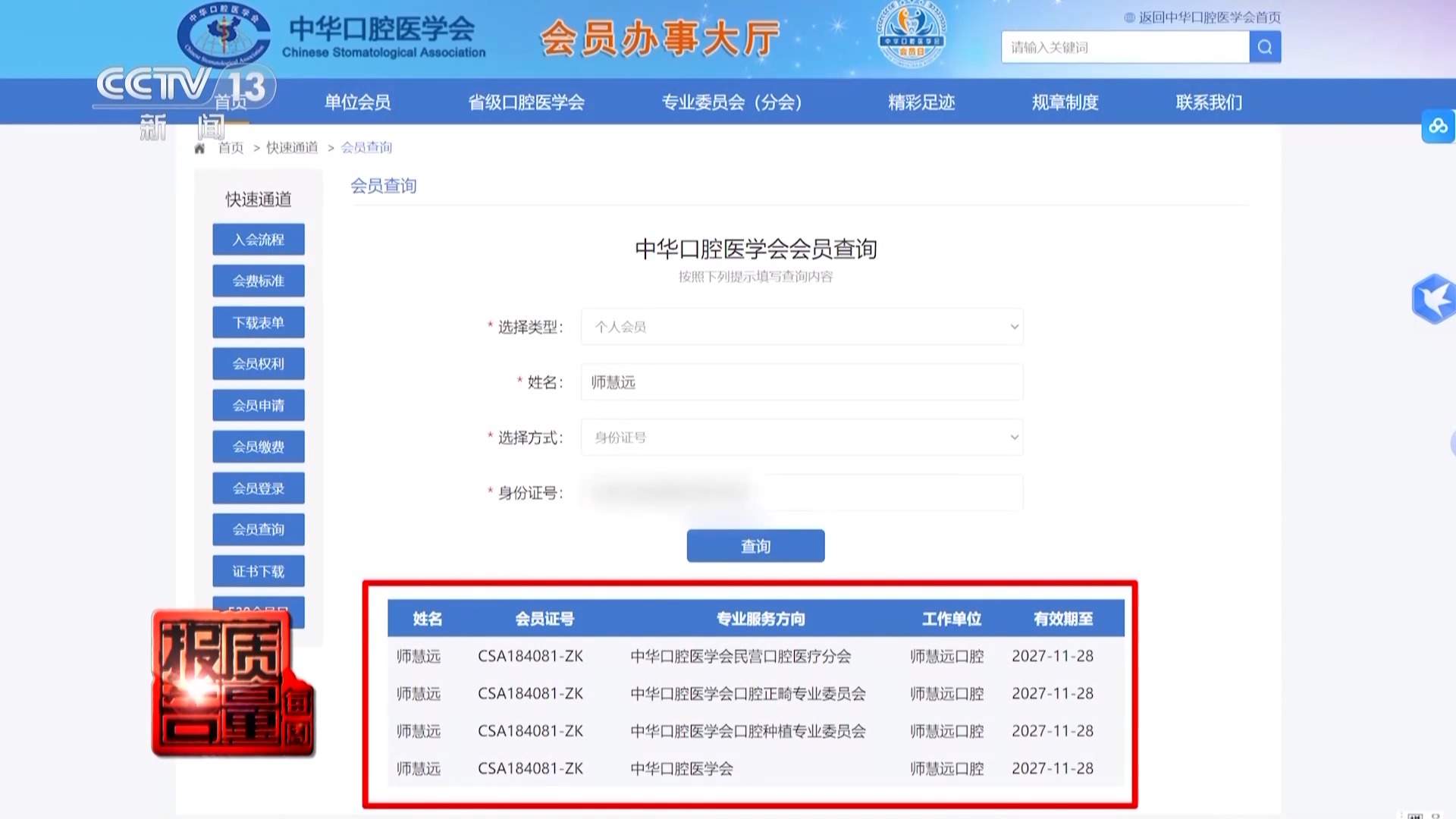This screenshot has height=819, width=1456.
Task: Expand the 个人会员 combo box chevron
Action: point(1014,327)
